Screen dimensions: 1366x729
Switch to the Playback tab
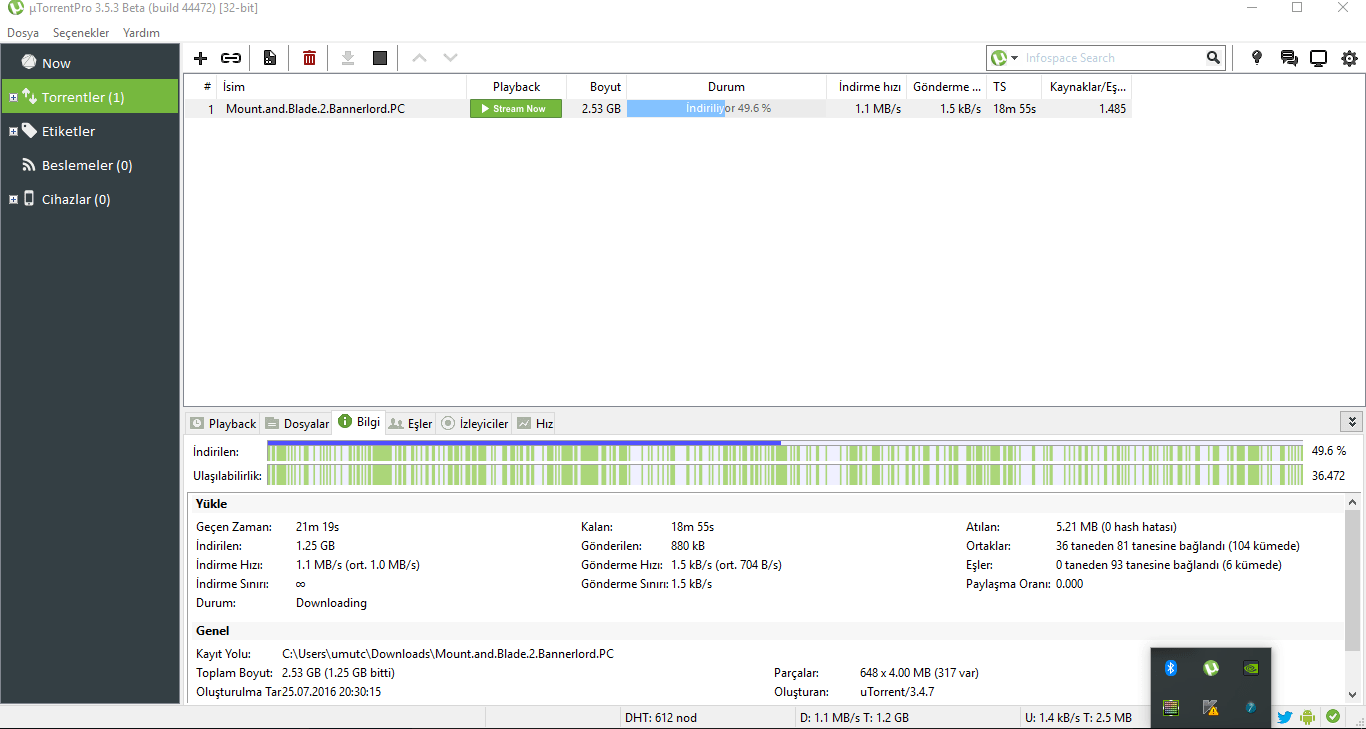[223, 423]
